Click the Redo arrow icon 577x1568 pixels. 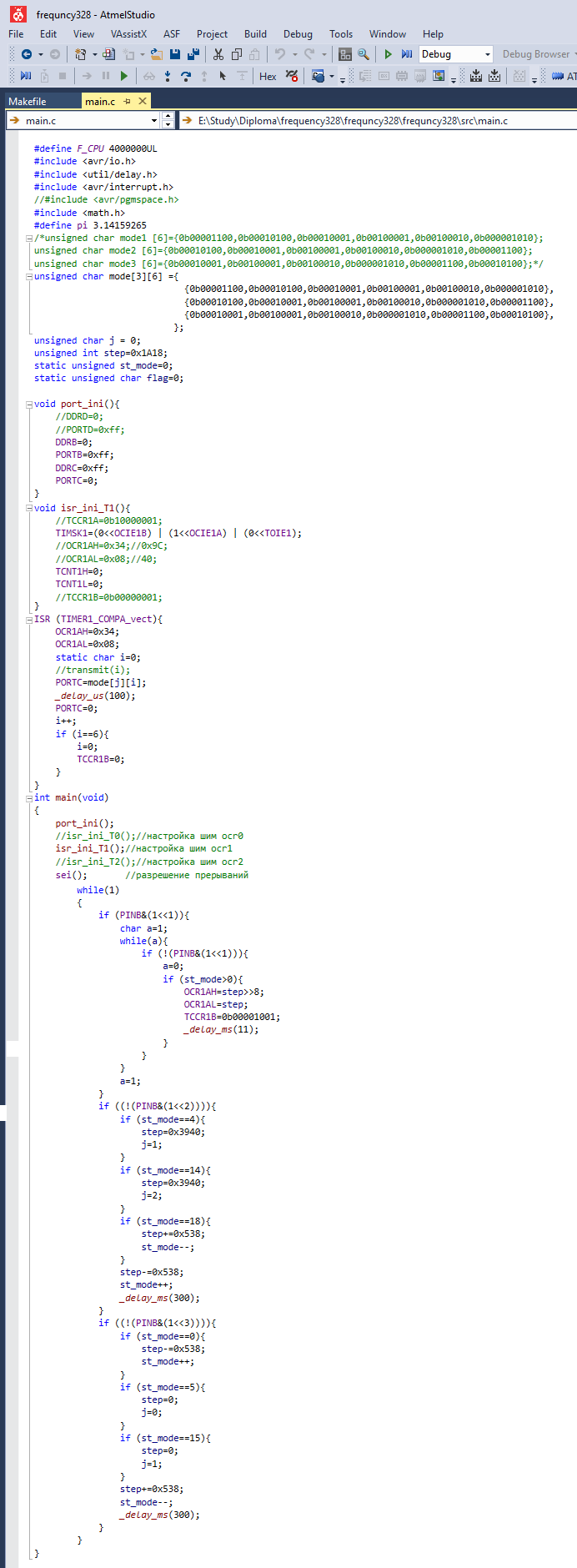pos(309,54)
